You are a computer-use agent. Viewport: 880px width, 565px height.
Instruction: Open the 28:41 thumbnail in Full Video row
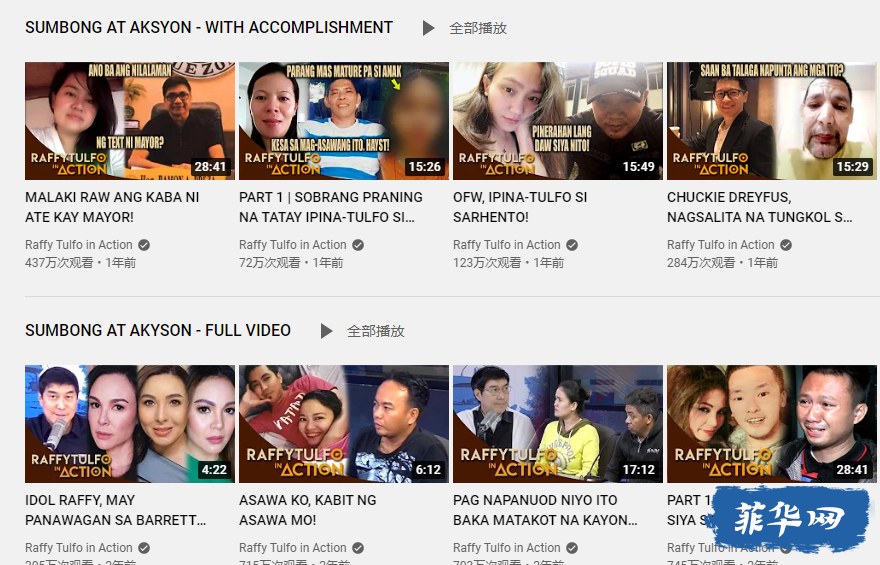pos(772,424)
